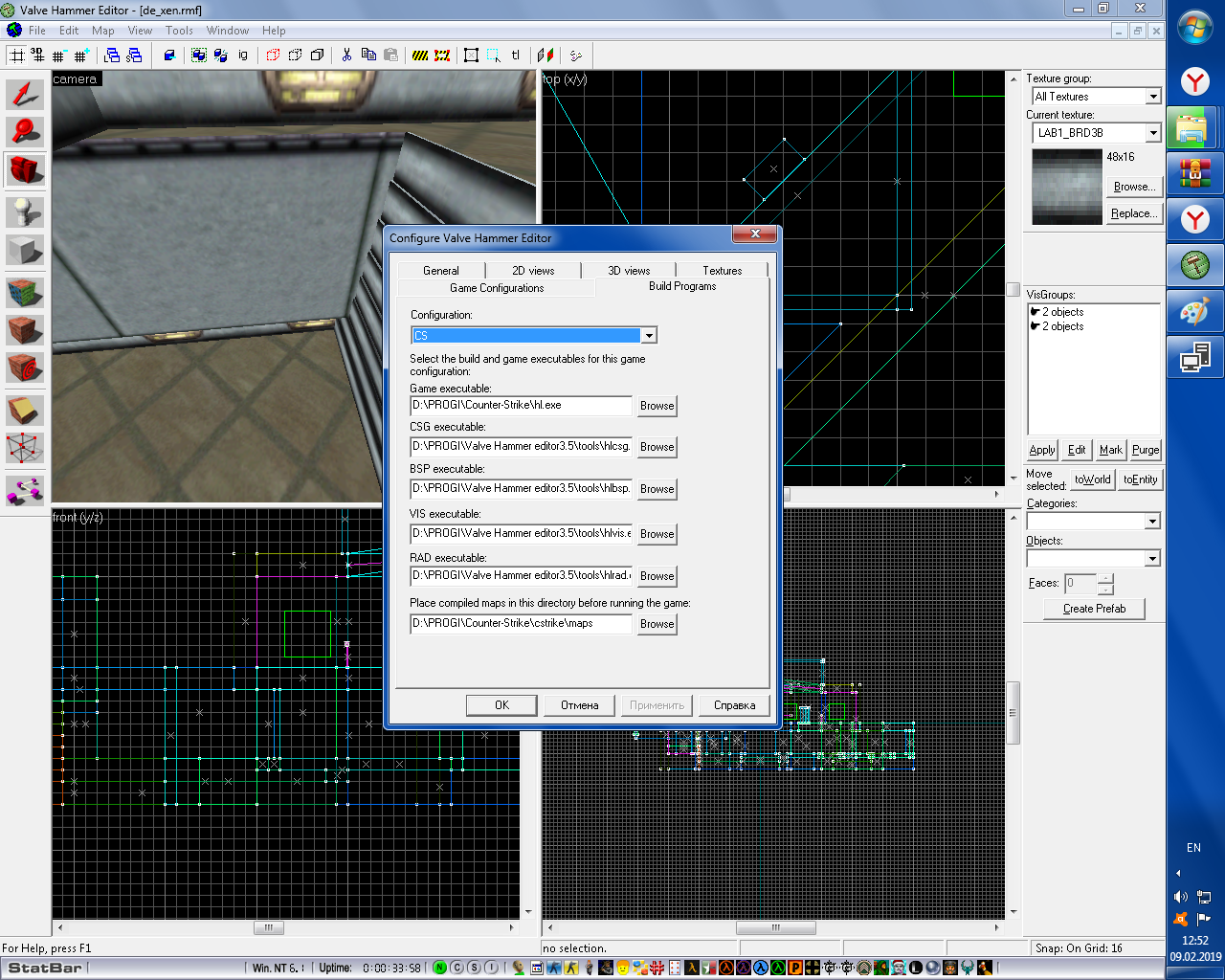Click the Create Prefab button
The width and height of the screenshot is (1225, 980).
point(1094,609)
